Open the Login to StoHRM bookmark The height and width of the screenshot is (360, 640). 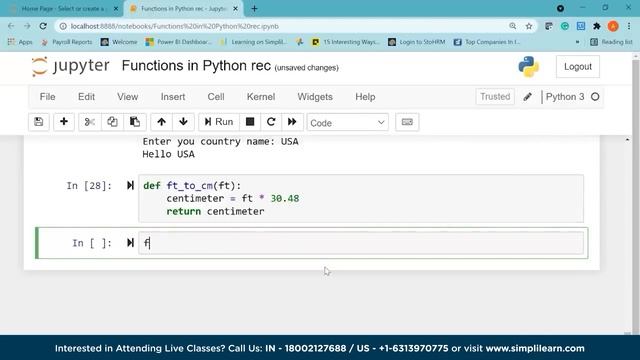click(417, 42)
